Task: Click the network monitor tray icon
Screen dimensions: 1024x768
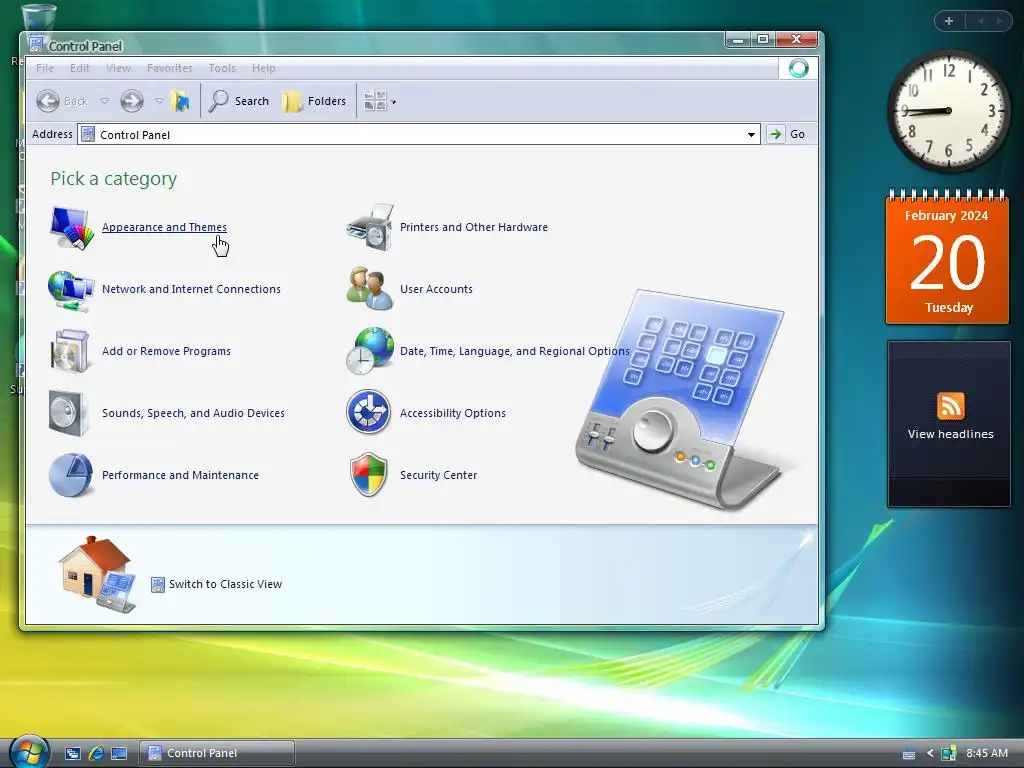Action: point(949,754)
